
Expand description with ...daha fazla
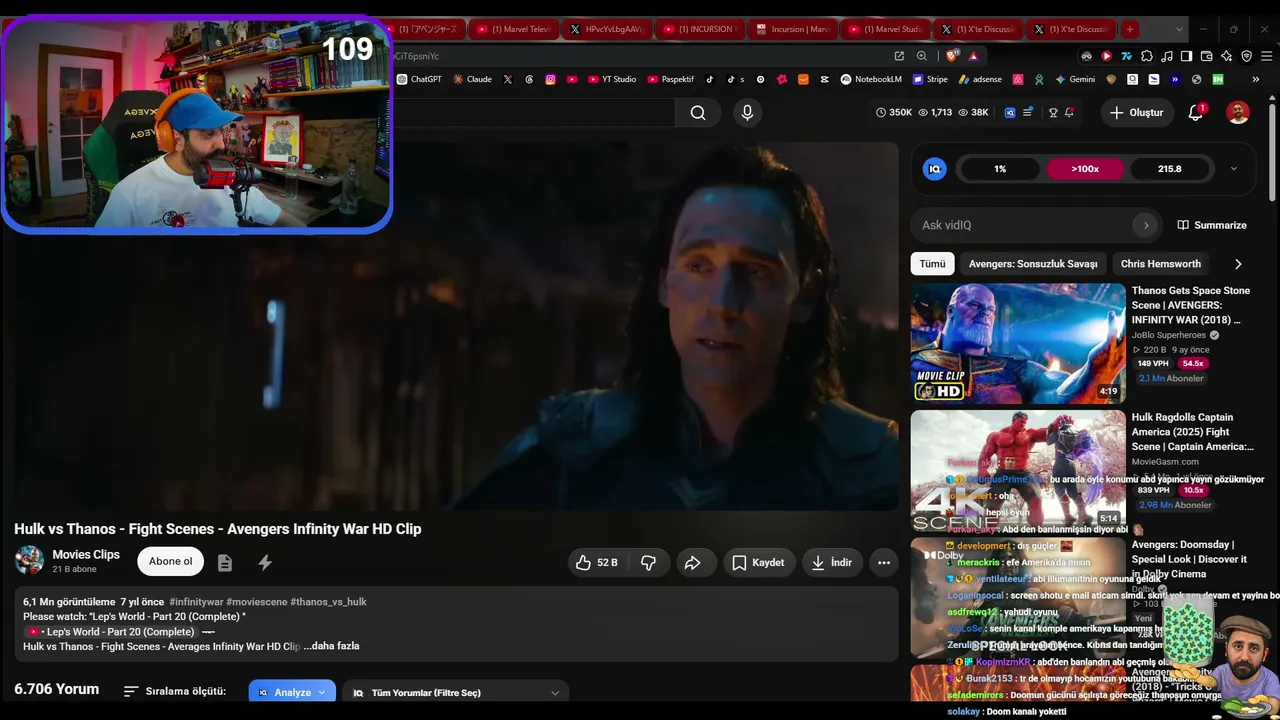click(331, 647)
